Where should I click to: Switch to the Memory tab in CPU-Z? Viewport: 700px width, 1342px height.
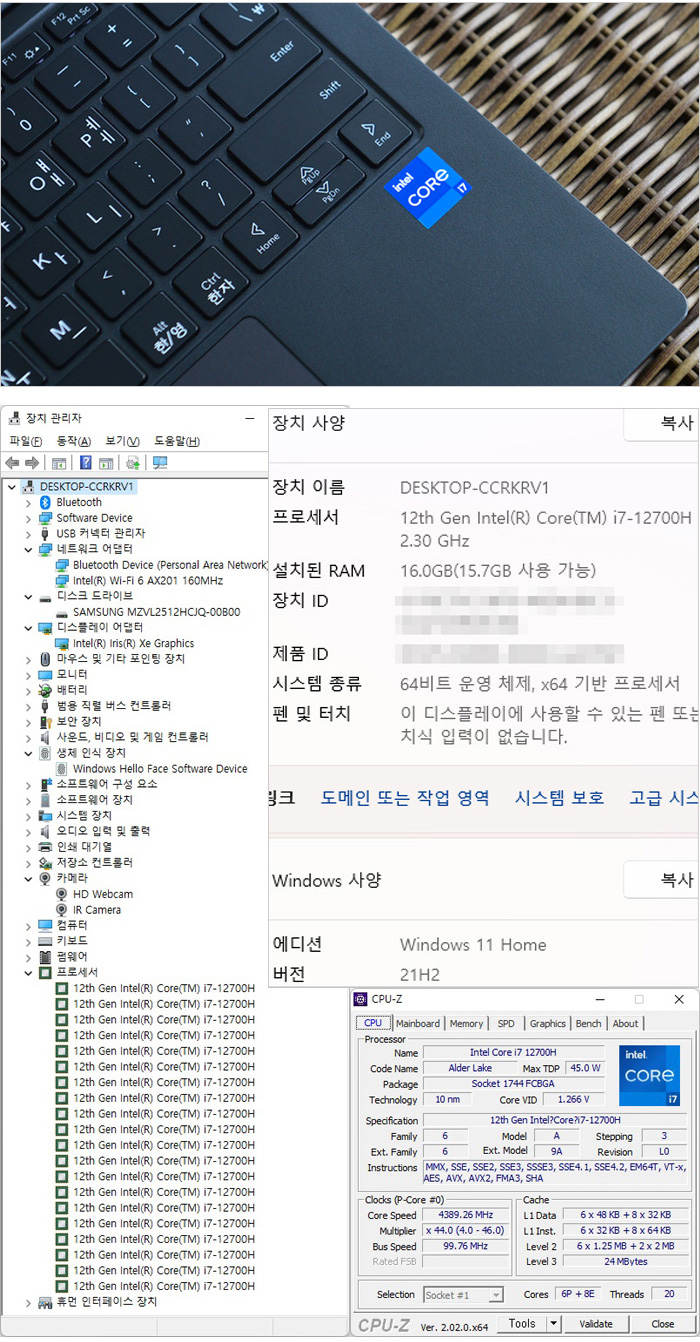click(x=466, y=1023)
